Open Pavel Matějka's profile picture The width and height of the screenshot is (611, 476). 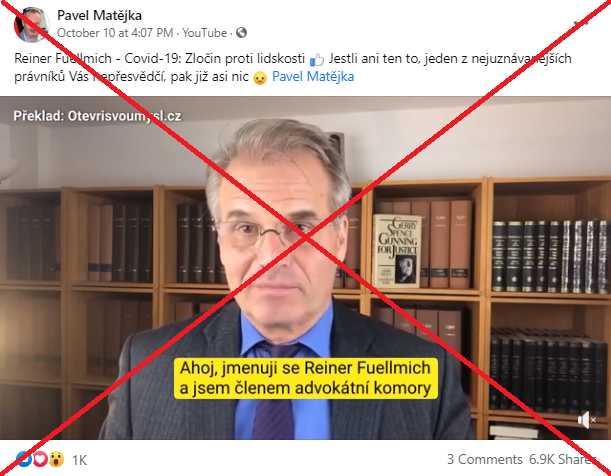coord(32,25)
